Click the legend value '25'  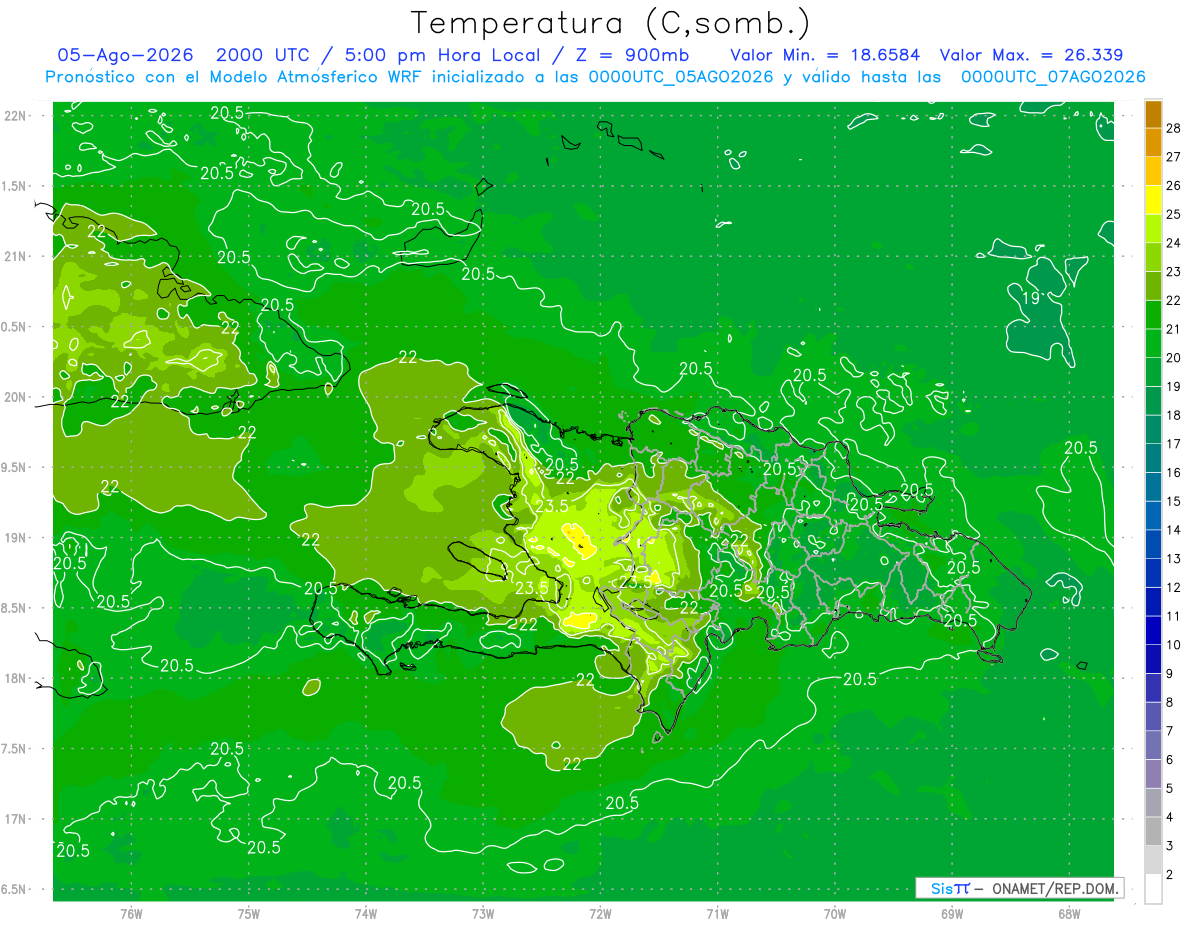tap(1174, 214)
